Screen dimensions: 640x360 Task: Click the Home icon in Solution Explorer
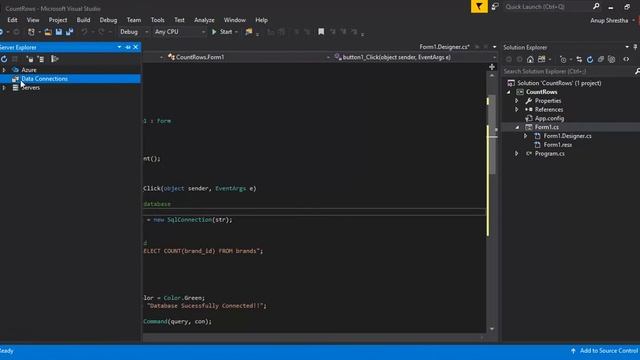pyautogui.click(x=530, y=60)
